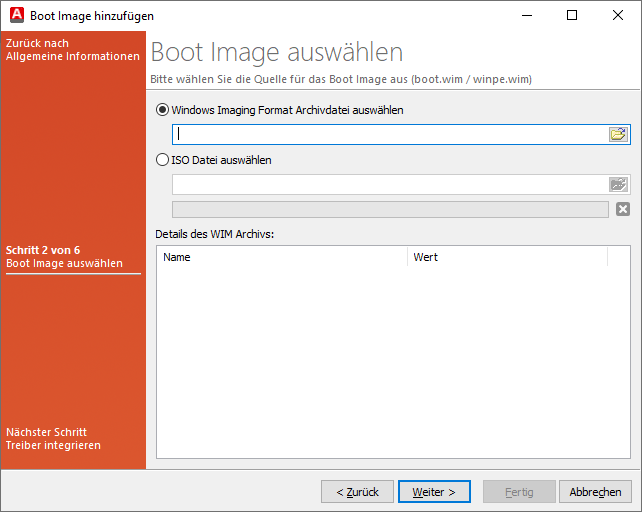Click the 'Details des WIM Archivs:' label
Screen dimensions: 642x512
coord(215,234)
